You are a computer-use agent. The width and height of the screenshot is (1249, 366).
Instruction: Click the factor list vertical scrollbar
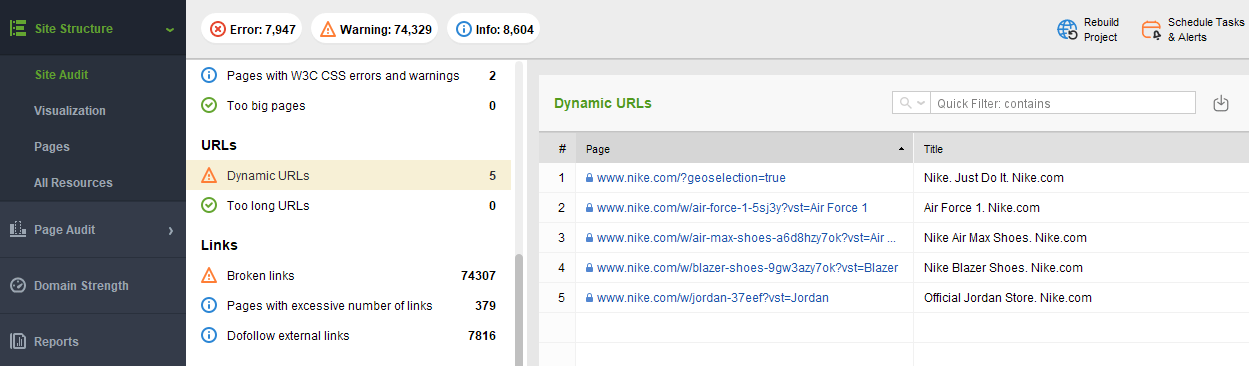click(519, 310)
